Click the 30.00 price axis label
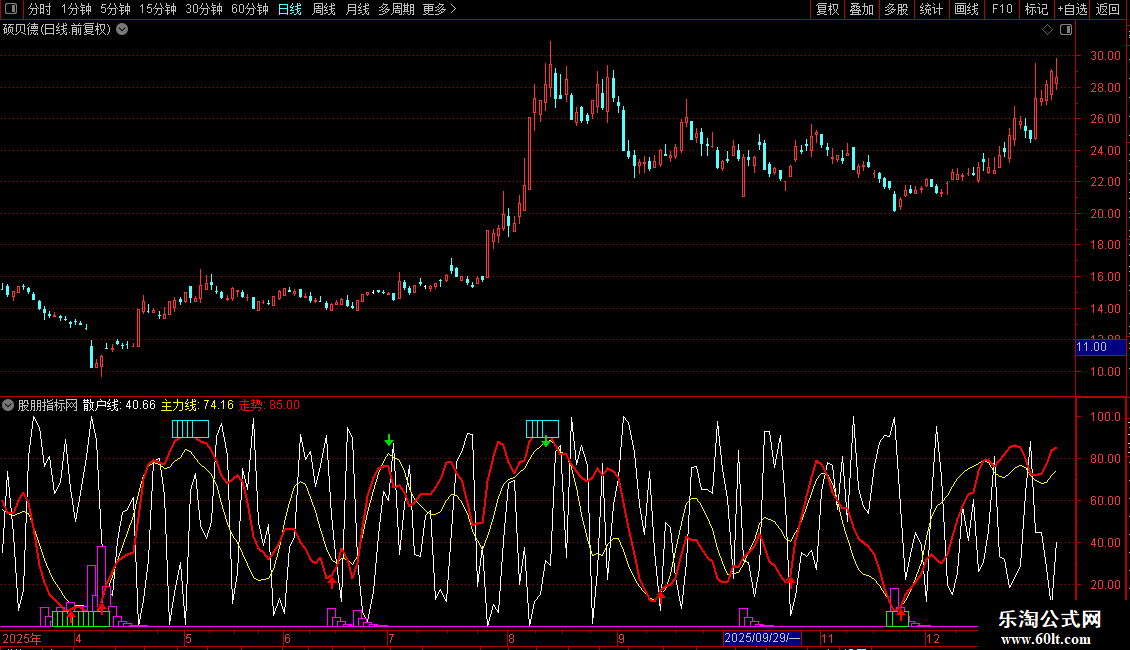This screenshot has width=1130, height=650. (x=1105, y=55)
